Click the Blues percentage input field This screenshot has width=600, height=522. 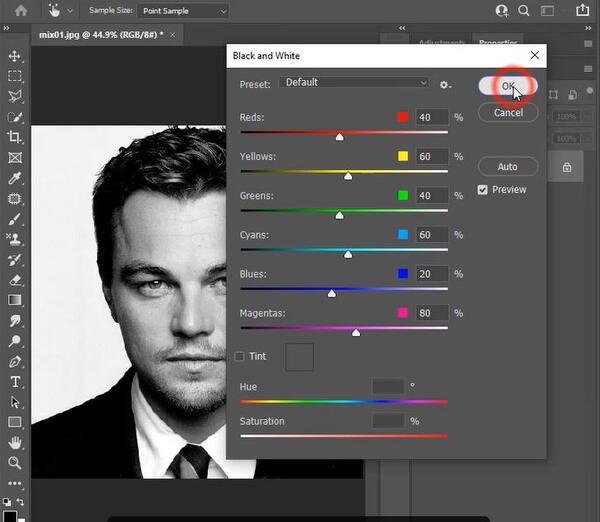(432, 274)
